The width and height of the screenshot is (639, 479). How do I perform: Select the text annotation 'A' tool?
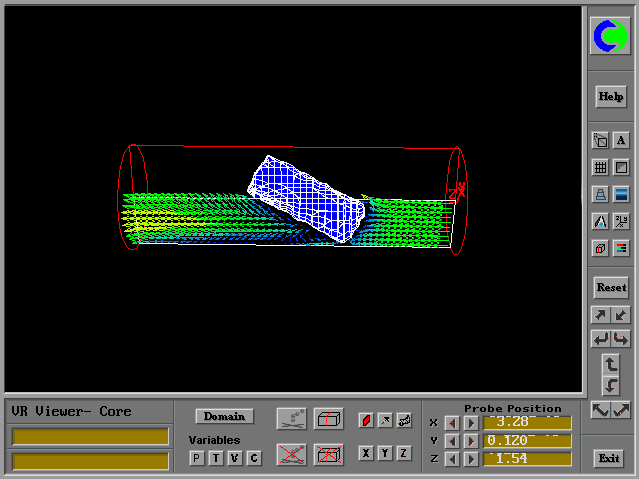click(x=621, y=141)
